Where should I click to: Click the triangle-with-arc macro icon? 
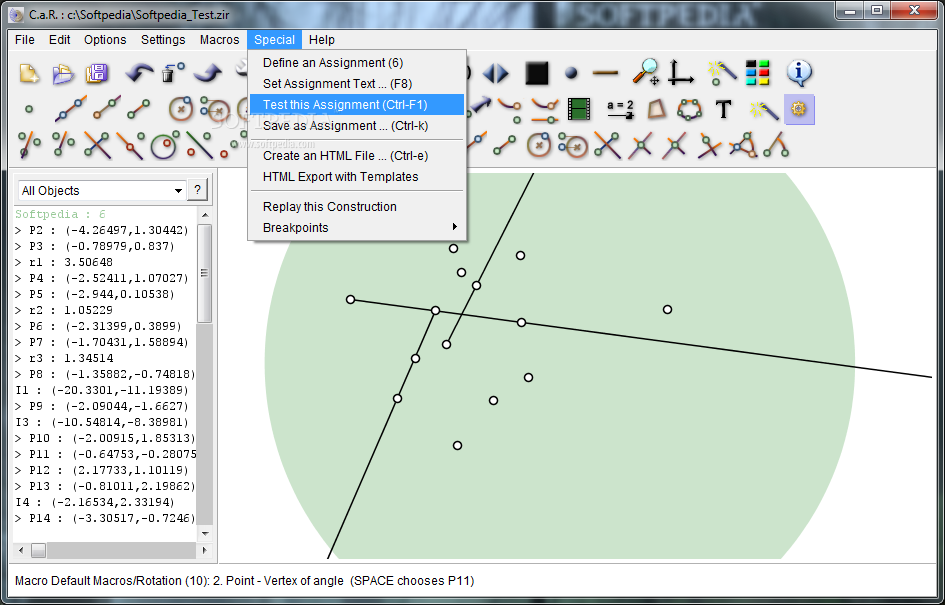click(x=743, y=145)
